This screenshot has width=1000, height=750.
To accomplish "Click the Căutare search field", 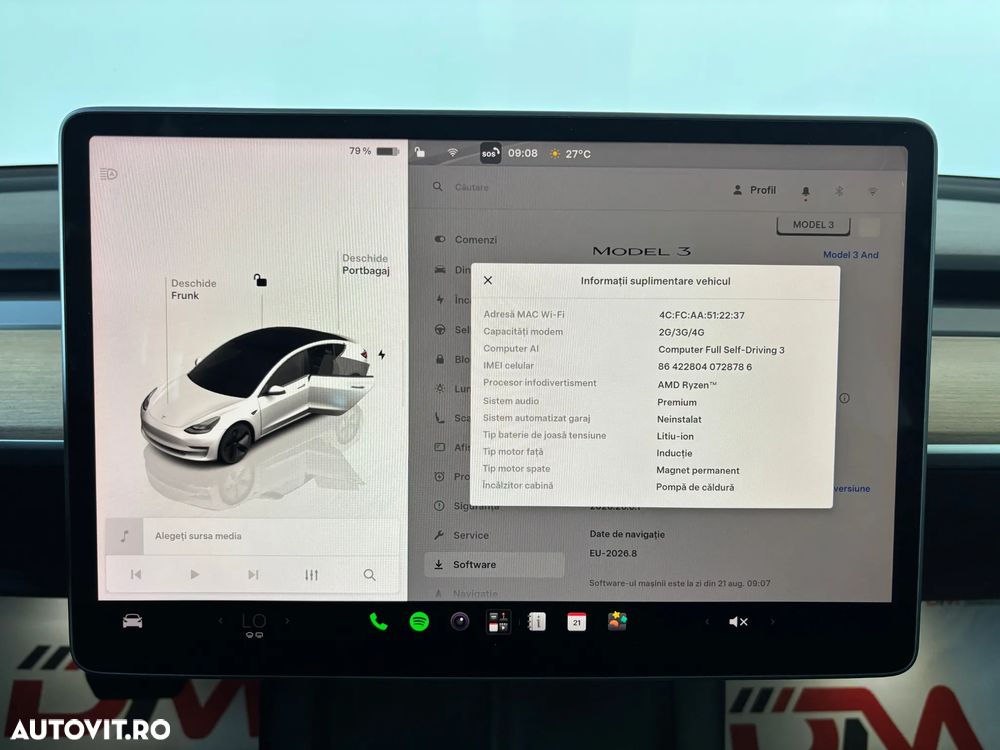I will pos(471,188).
